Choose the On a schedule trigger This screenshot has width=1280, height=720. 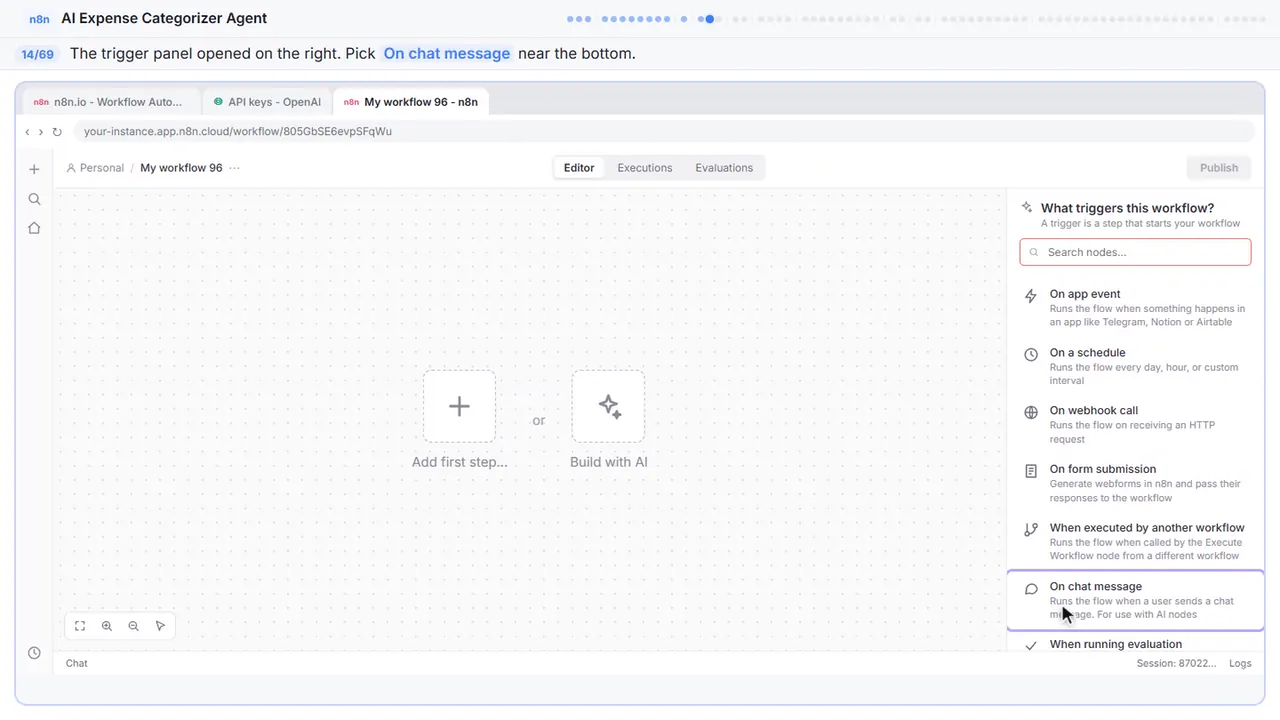(x=1135, y=366)
